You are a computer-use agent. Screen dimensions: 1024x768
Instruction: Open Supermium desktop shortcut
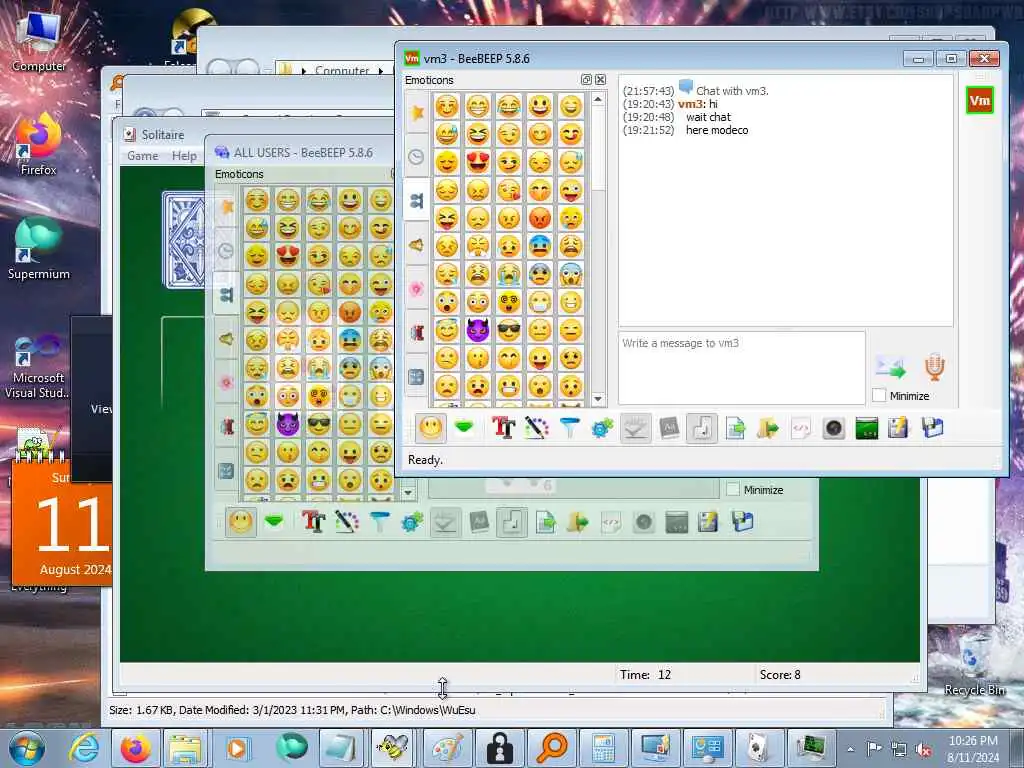[39, 249]
